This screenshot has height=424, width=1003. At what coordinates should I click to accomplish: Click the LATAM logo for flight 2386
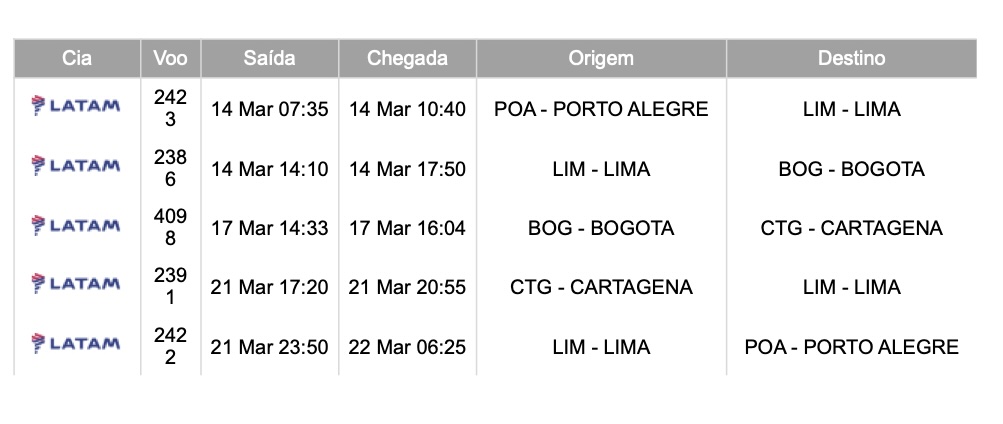coord(76,166)
